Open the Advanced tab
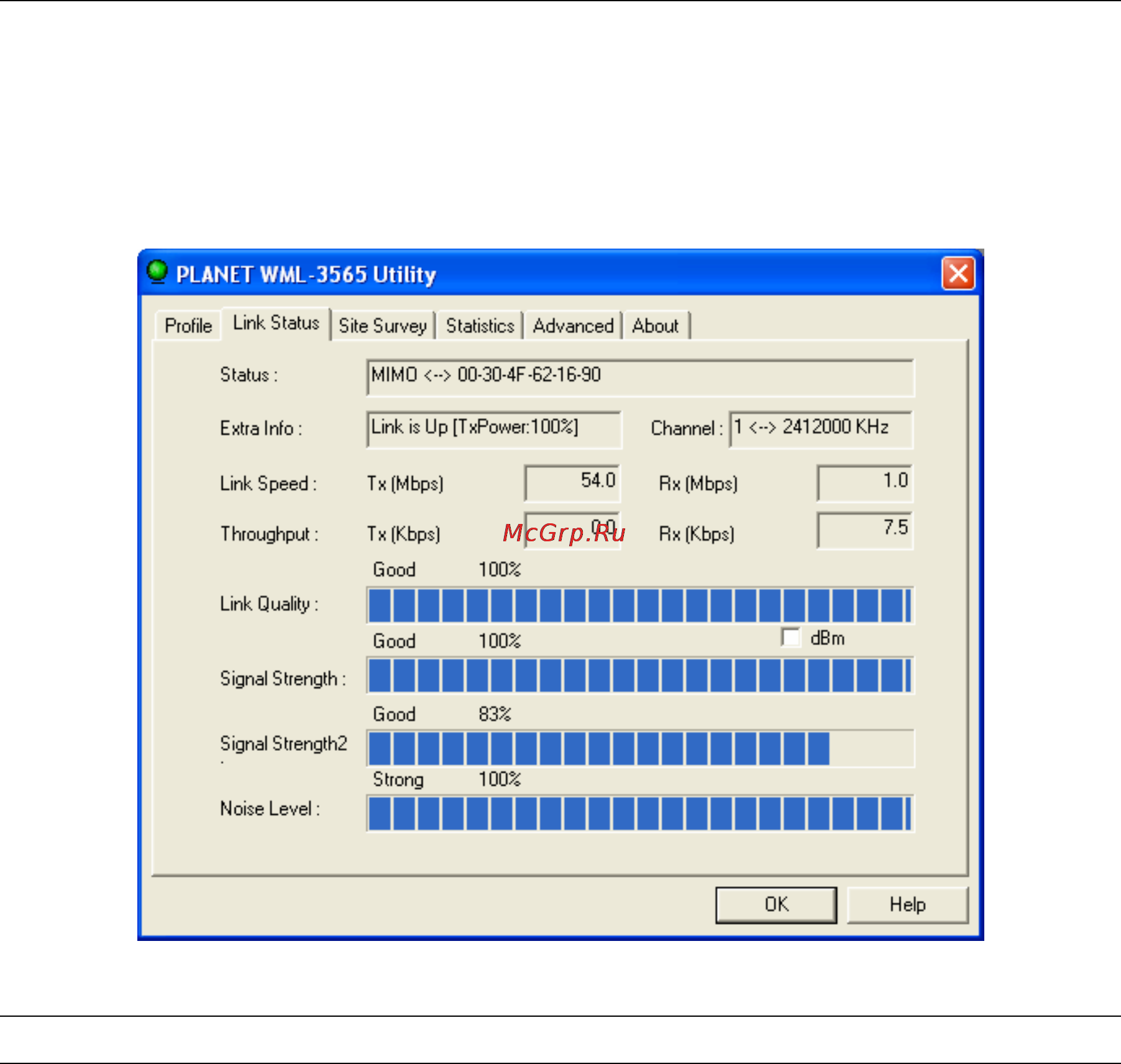 click(573, 326)
